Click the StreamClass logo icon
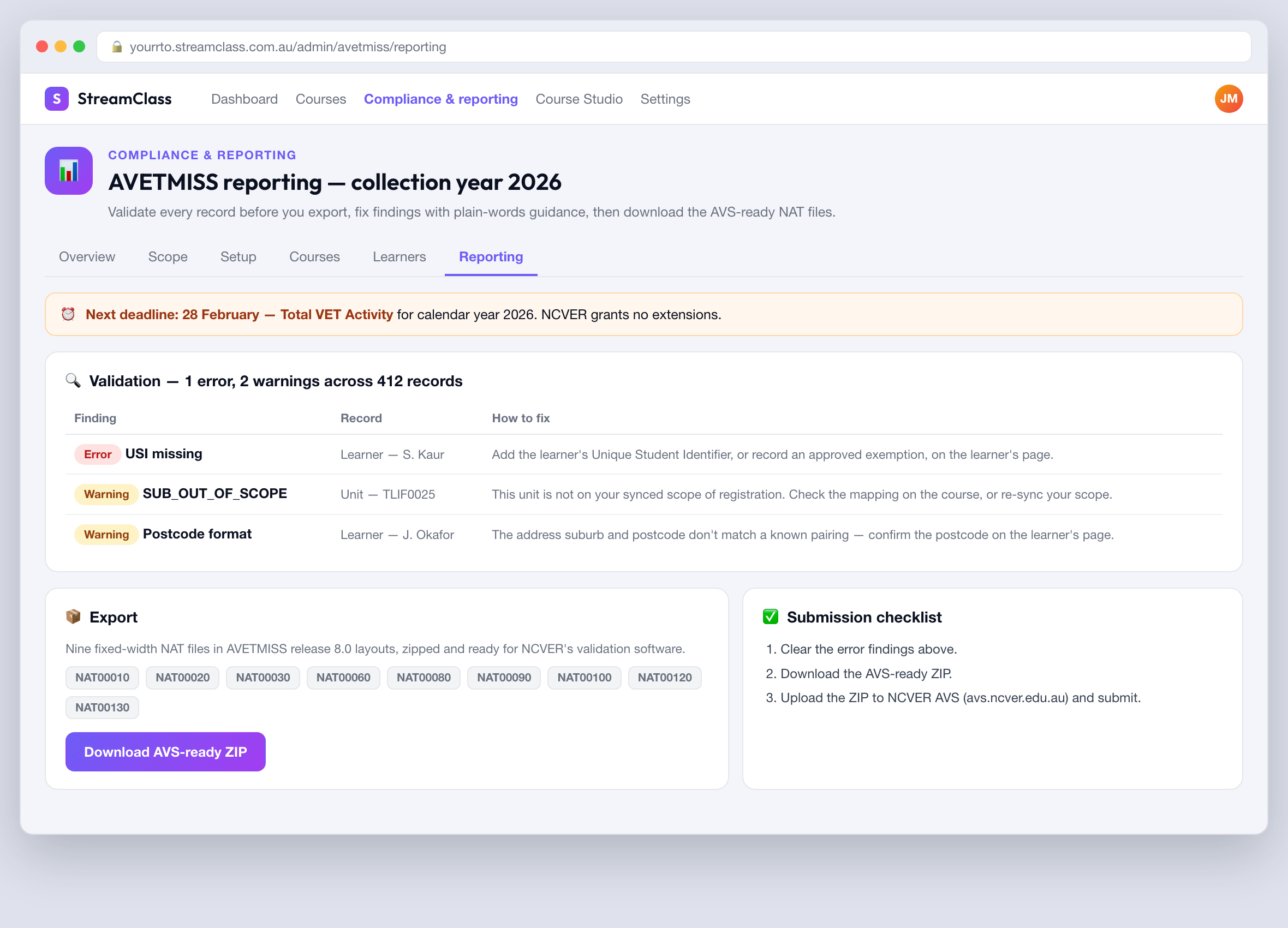1288x928 pixels. coord(57,99)
